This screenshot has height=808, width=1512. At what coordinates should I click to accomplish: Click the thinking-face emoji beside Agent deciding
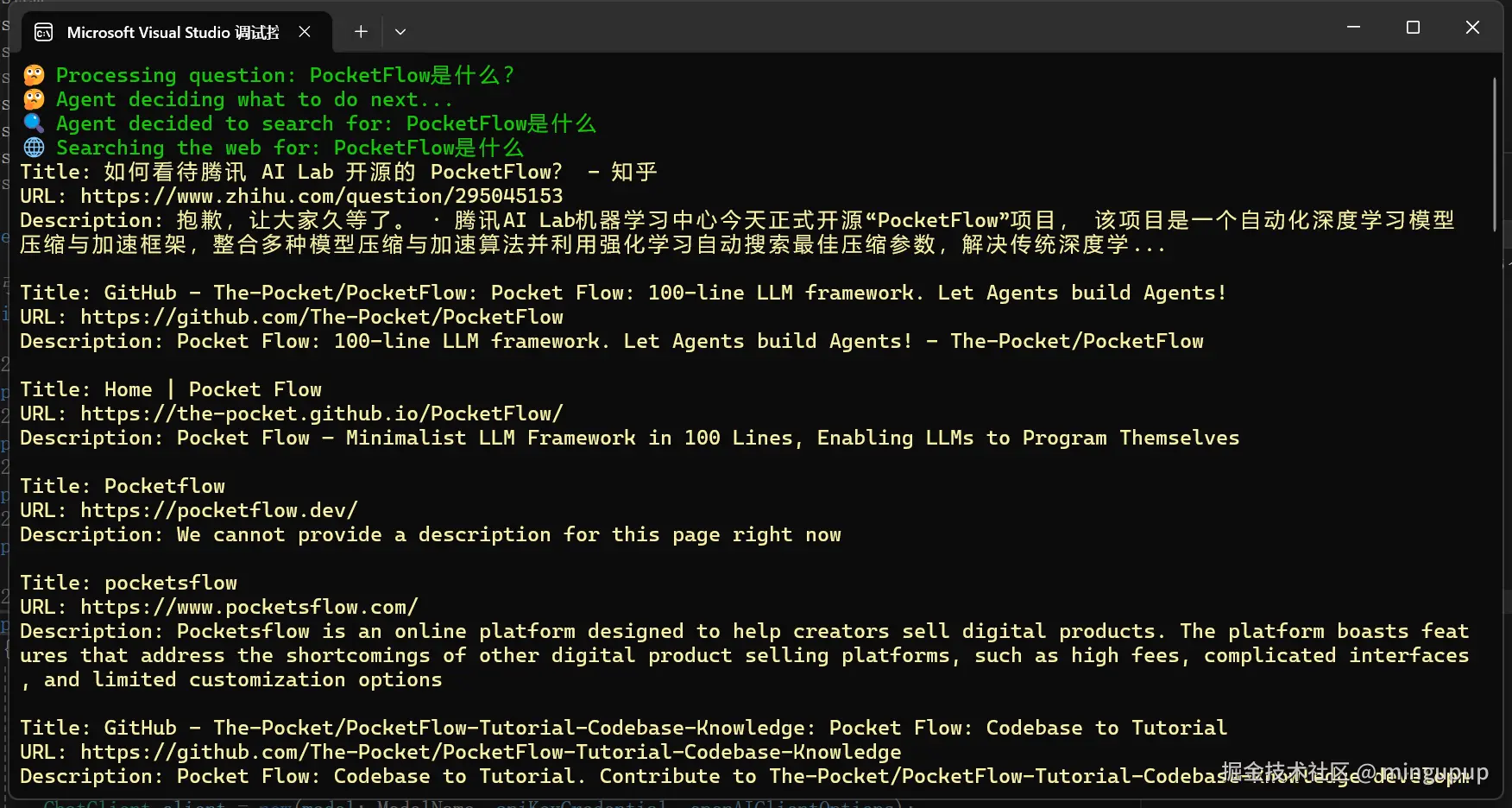[x=33, y=98]
